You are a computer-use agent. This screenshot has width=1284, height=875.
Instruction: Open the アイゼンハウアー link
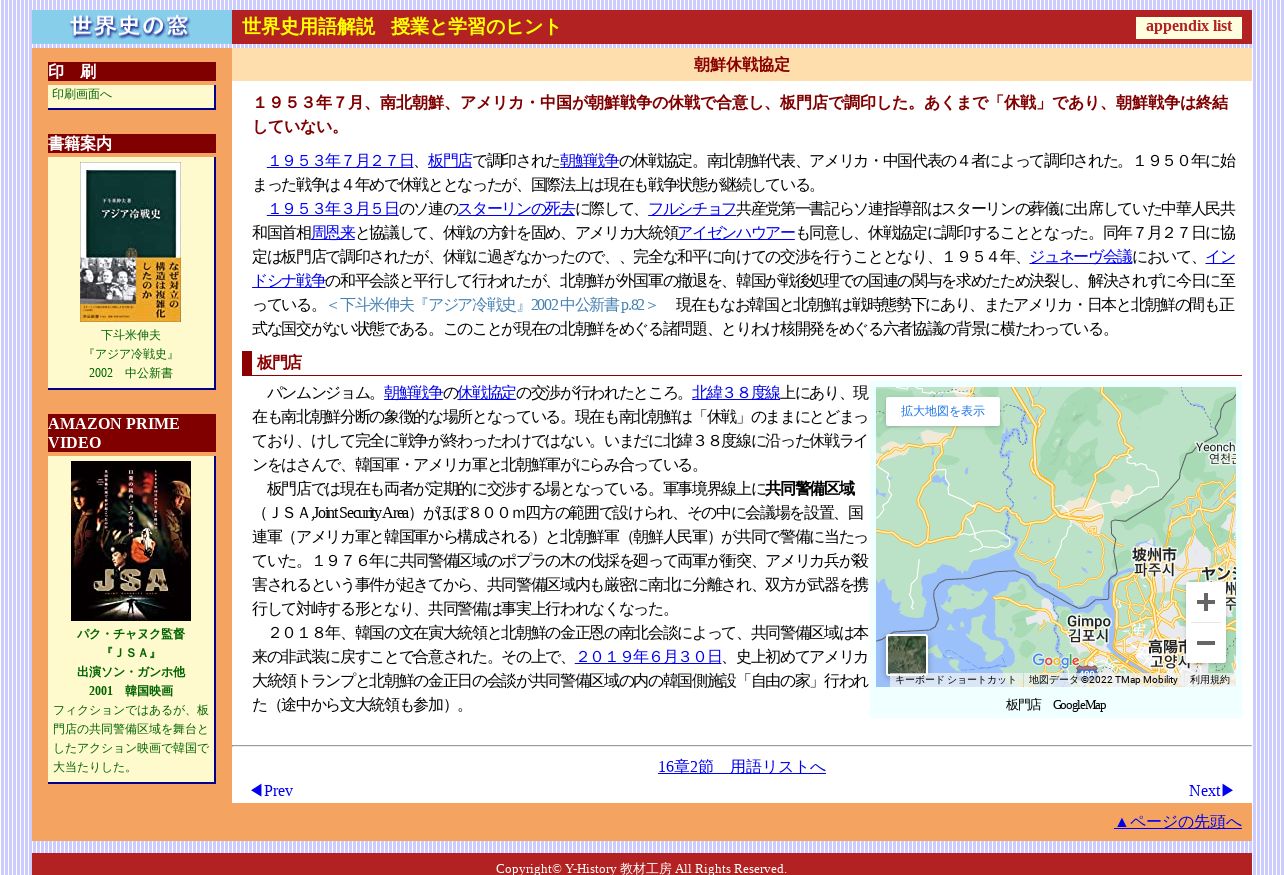click(x=737, y=233)
